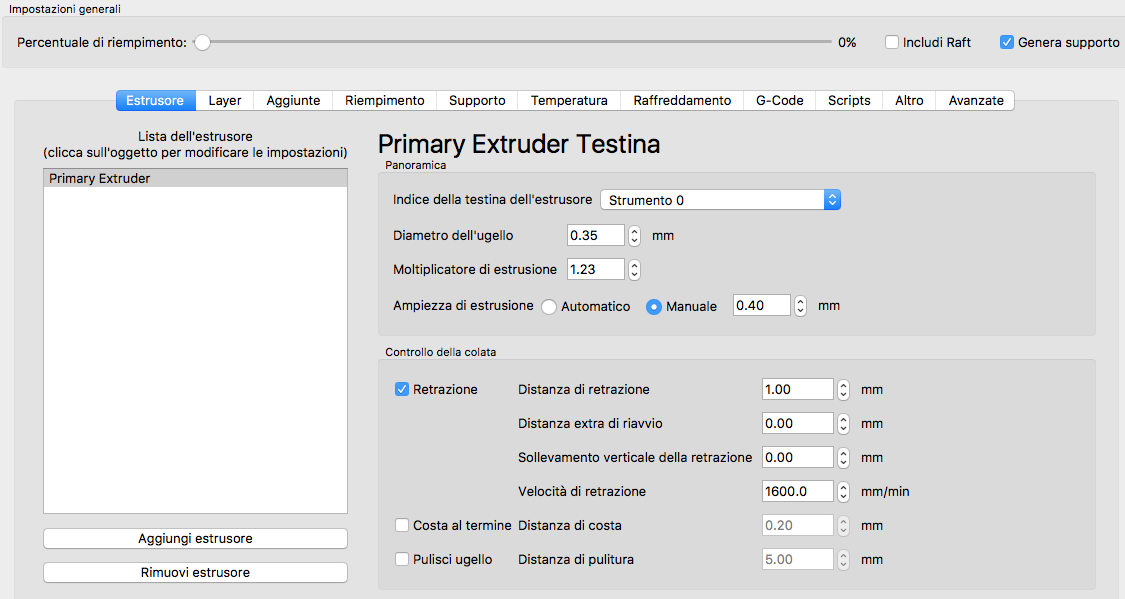Viewport: 1125px width, 599px height.
Task: Open the Raffreddamento tab
Action: 682,101
